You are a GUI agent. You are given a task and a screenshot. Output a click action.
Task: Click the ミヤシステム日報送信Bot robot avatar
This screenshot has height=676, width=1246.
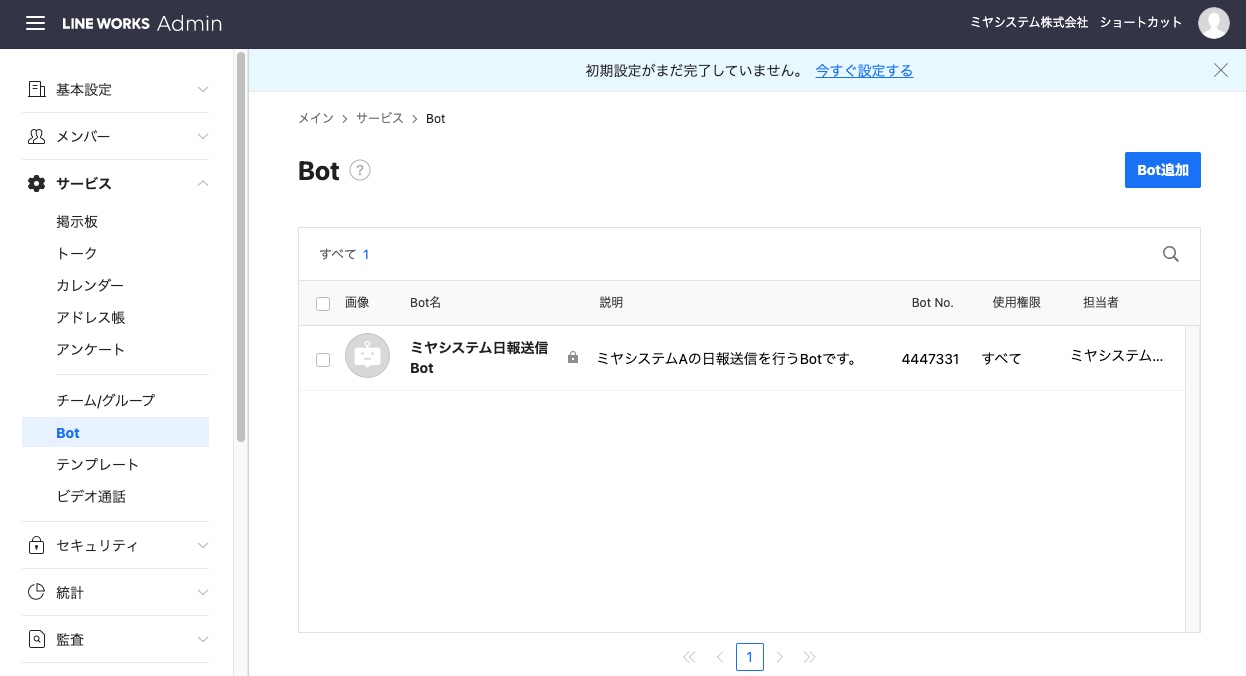coord(367,356)
